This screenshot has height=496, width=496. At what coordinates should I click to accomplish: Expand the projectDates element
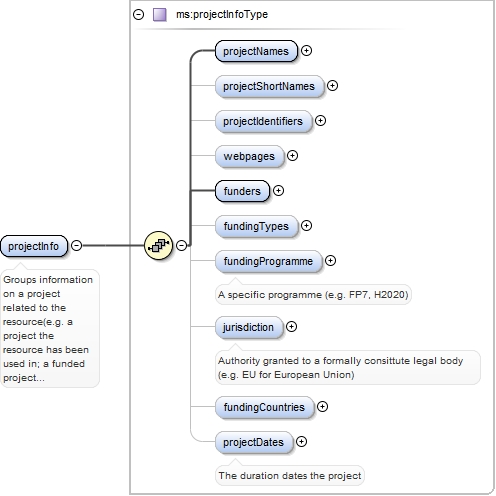point(301,442)
